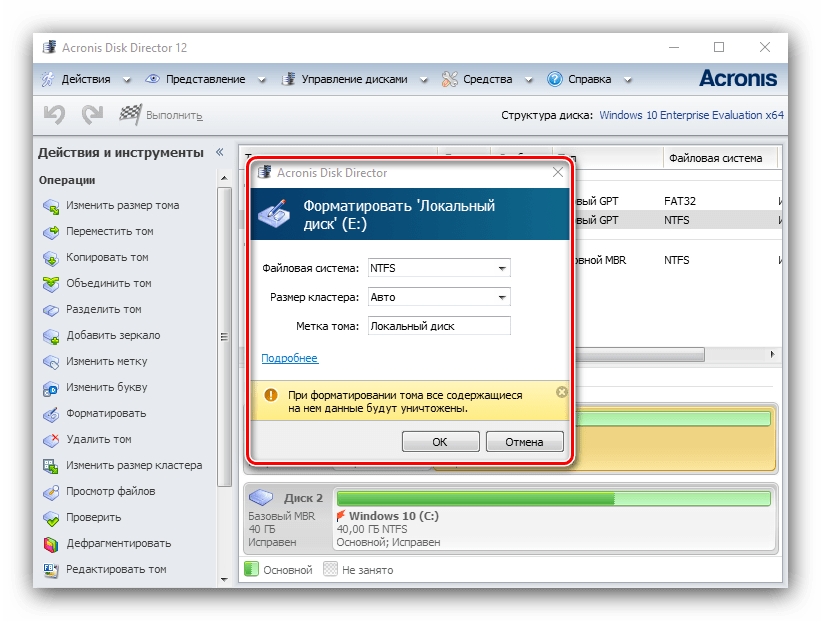
Task: Click the Change letter icon (Изменить букву)
Action: tap(51, 388)
